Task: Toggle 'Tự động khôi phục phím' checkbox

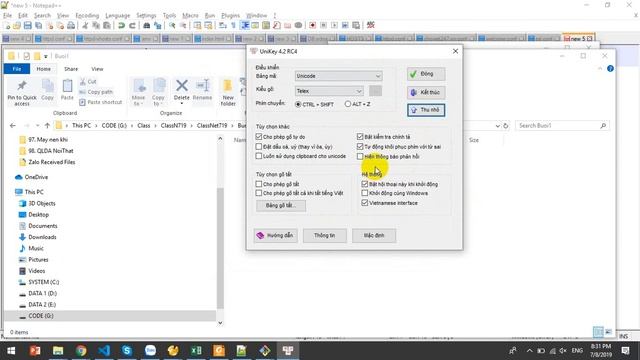Action: (x=360, y=146)
